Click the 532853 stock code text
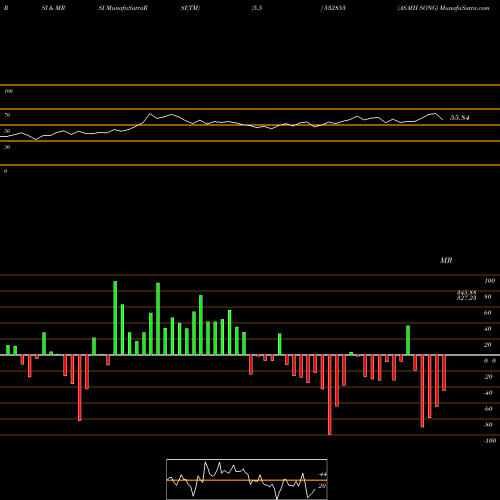The width and height of the screenshot is (500, 500). 334,8
